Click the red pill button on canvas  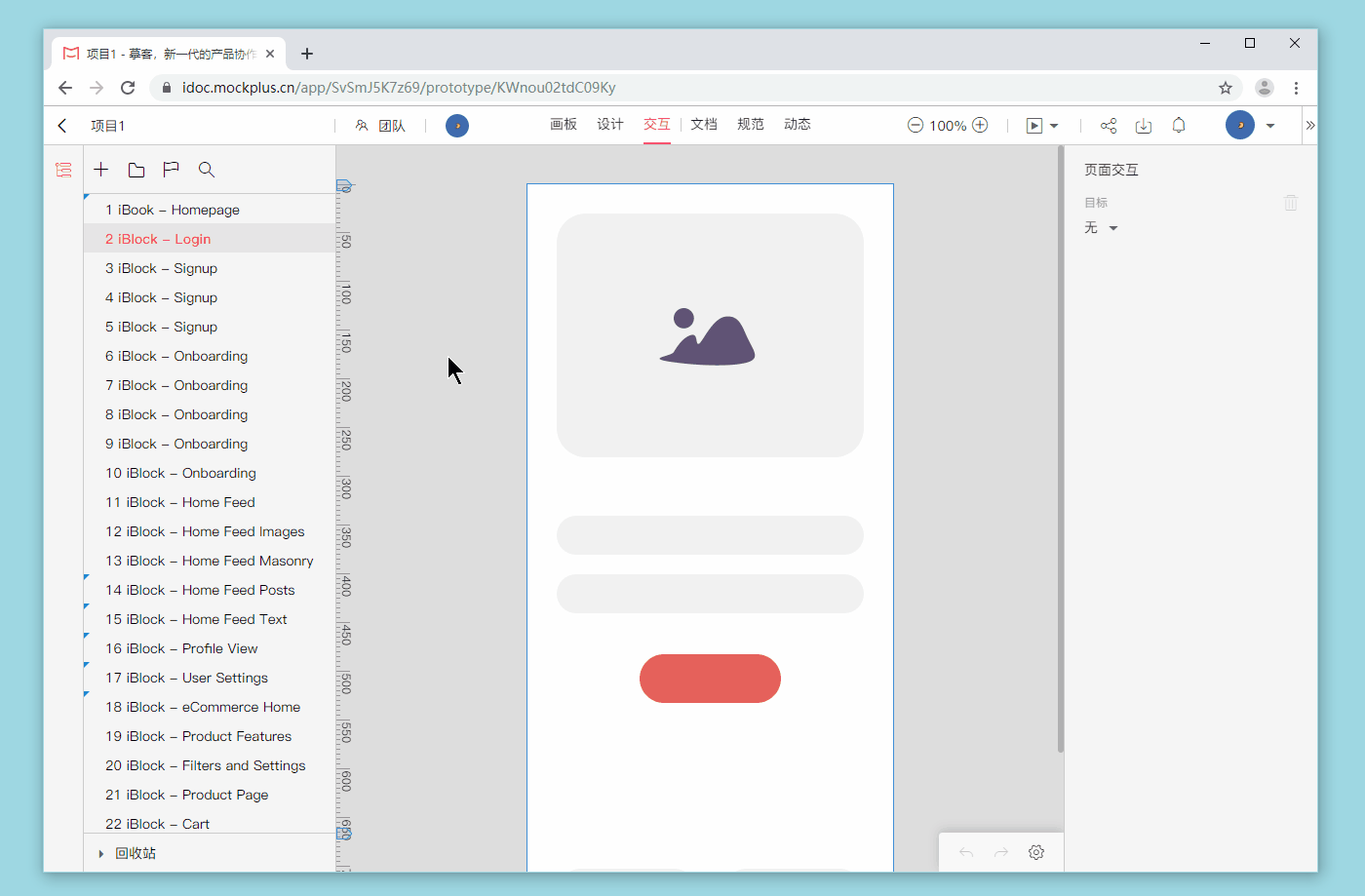[710, 679]
